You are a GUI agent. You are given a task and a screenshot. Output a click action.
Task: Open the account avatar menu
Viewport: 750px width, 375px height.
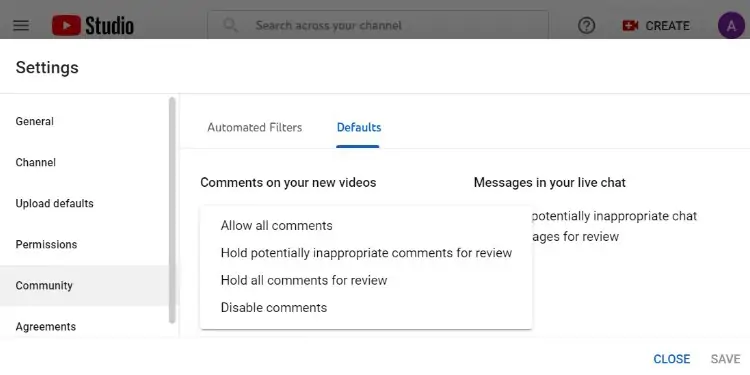point(731,25)
